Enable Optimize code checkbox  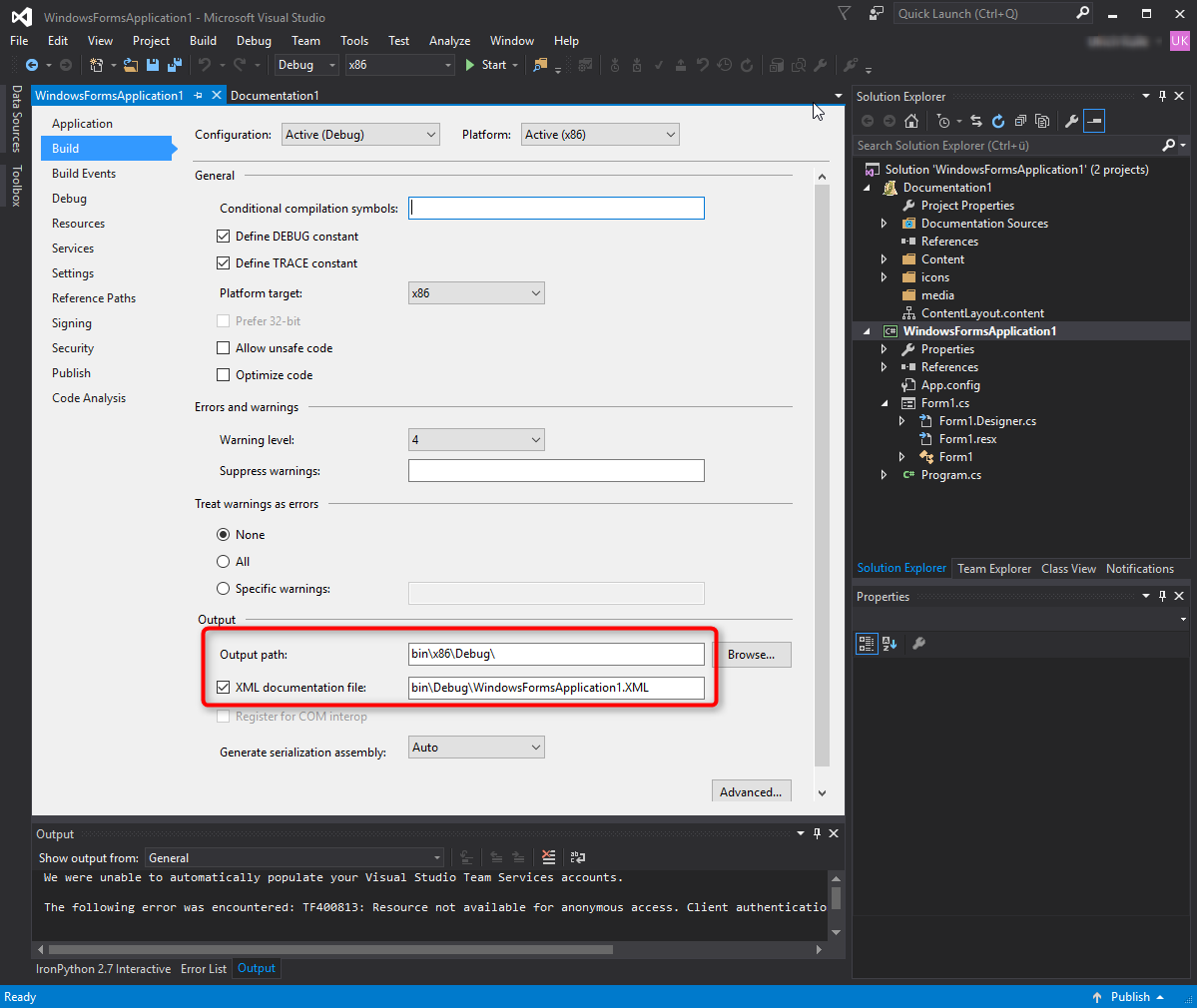[223, 374]
